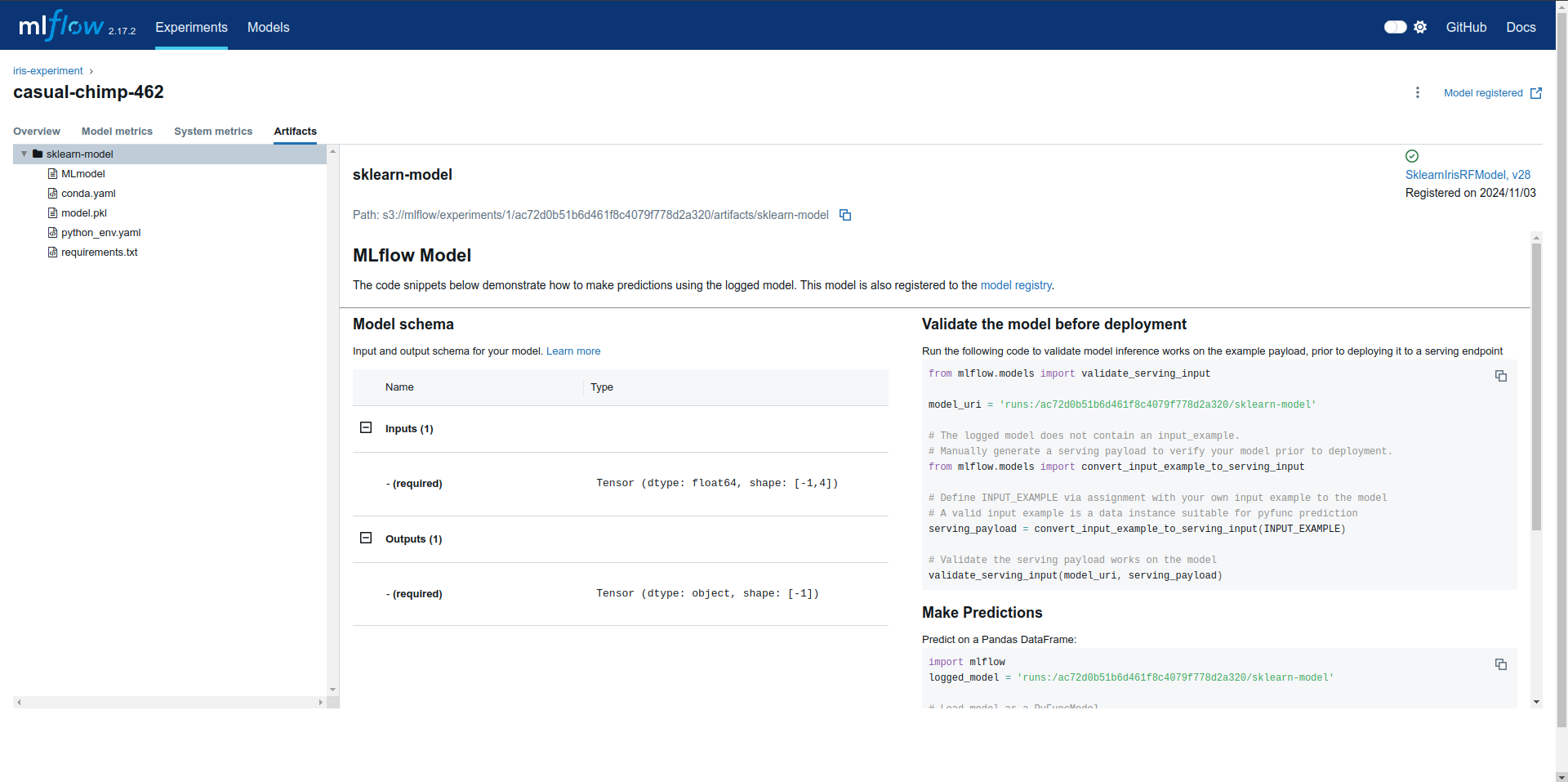Click the external link icon beside Model registered
This screenshot has height=782, width=1568.
click(1535, 93)
